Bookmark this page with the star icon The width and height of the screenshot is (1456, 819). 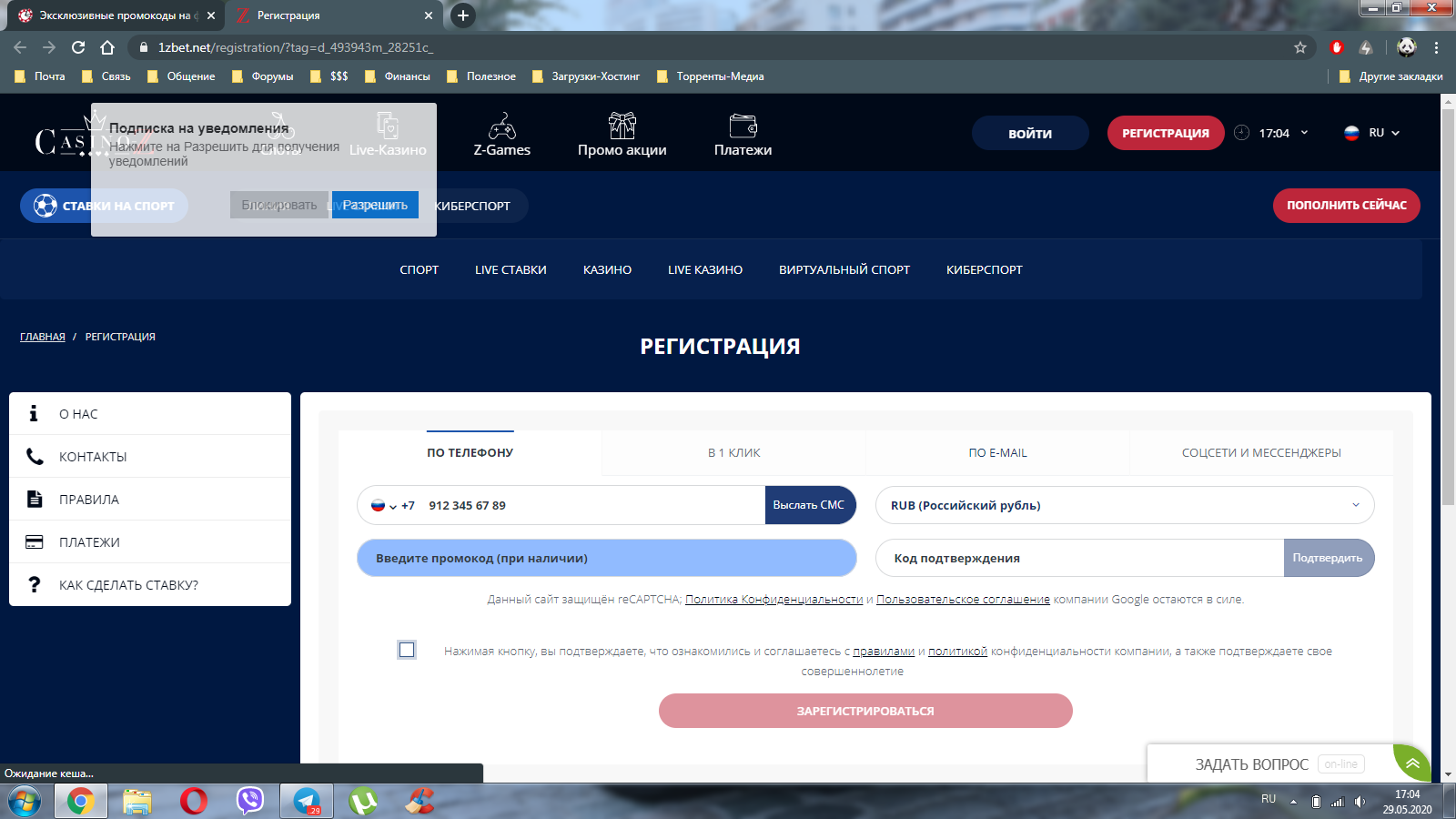[1300, 47]
